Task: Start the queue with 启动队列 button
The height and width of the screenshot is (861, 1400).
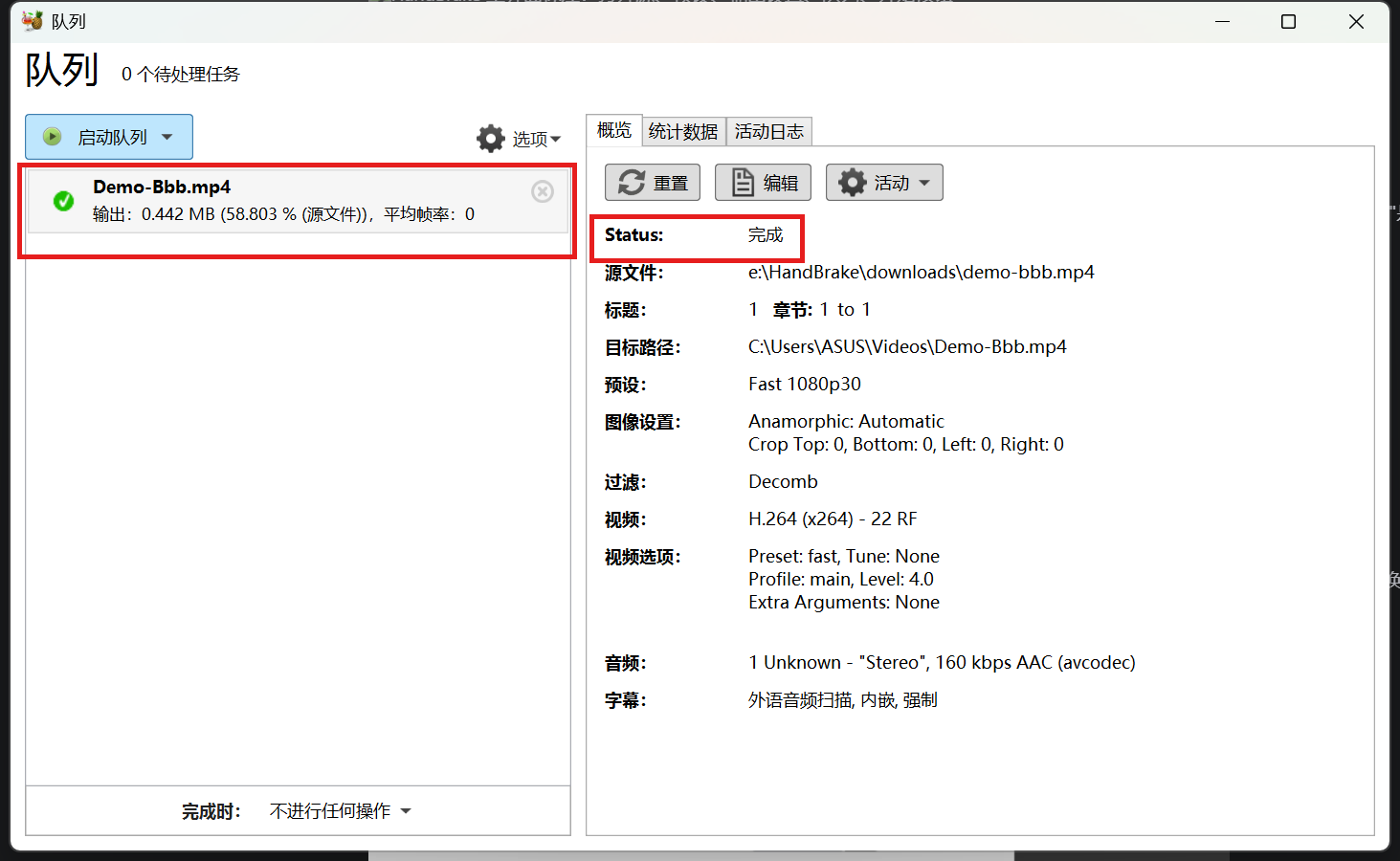Action: pos(109,137)
